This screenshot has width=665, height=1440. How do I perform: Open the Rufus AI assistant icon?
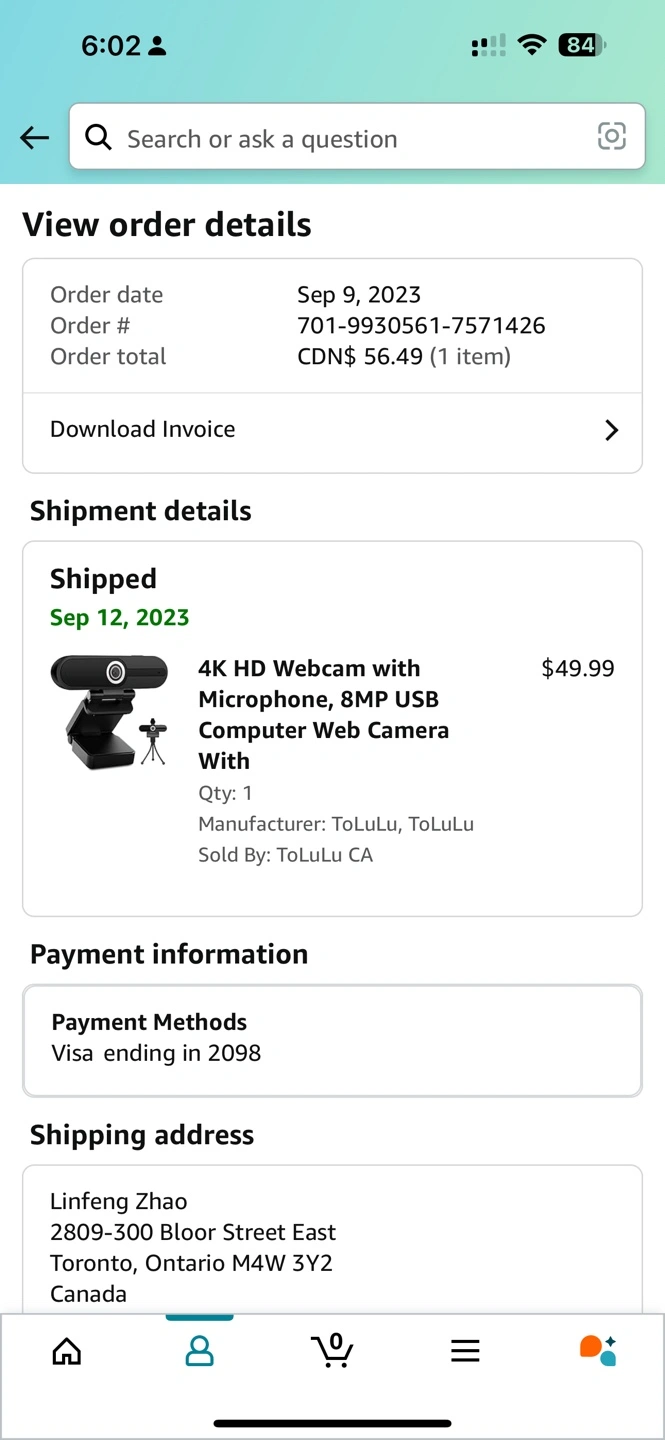tap(598, 1350)
